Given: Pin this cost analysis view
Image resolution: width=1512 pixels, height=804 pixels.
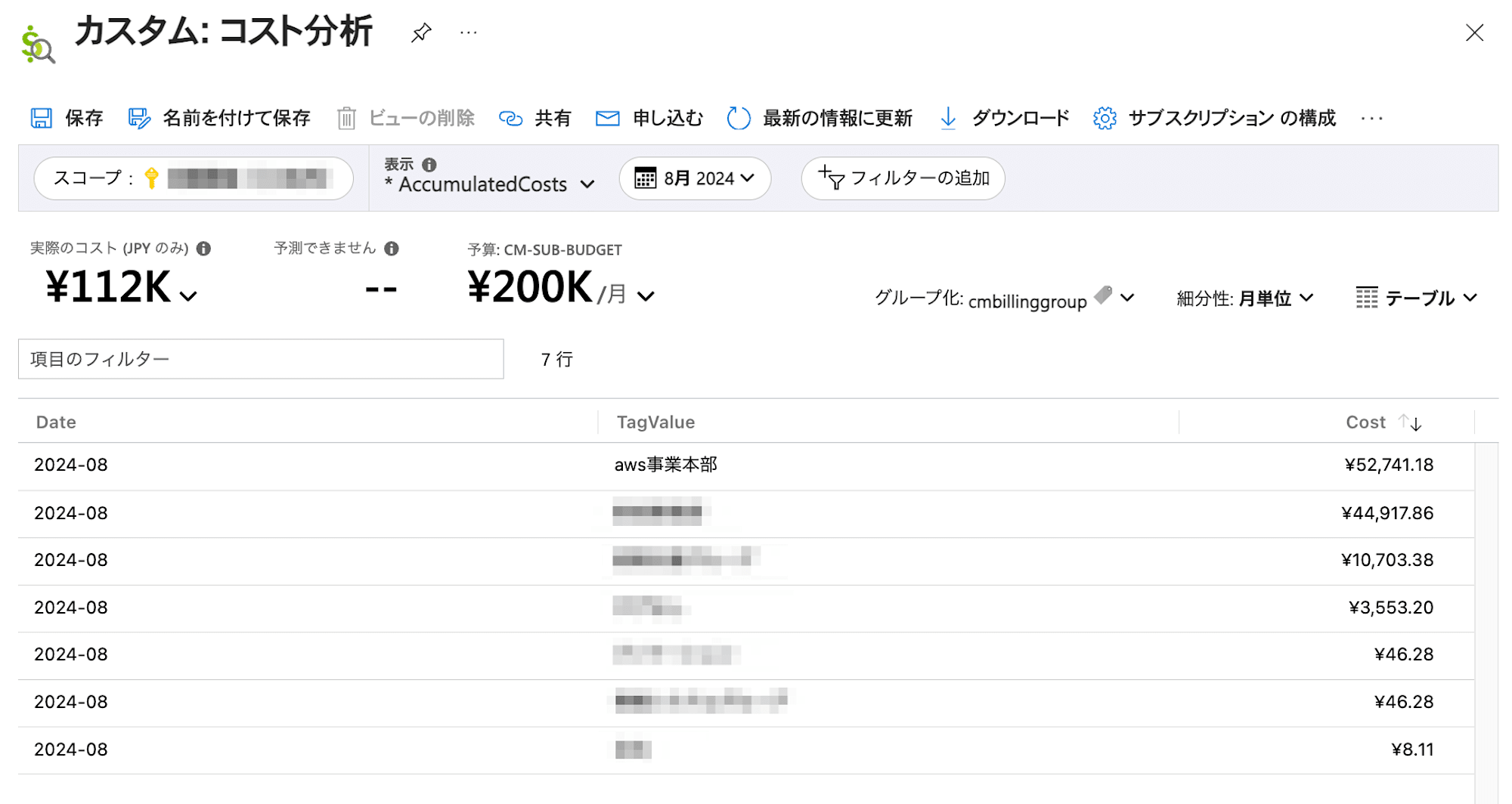Looking at the screenshot, I should click(421, 32).
